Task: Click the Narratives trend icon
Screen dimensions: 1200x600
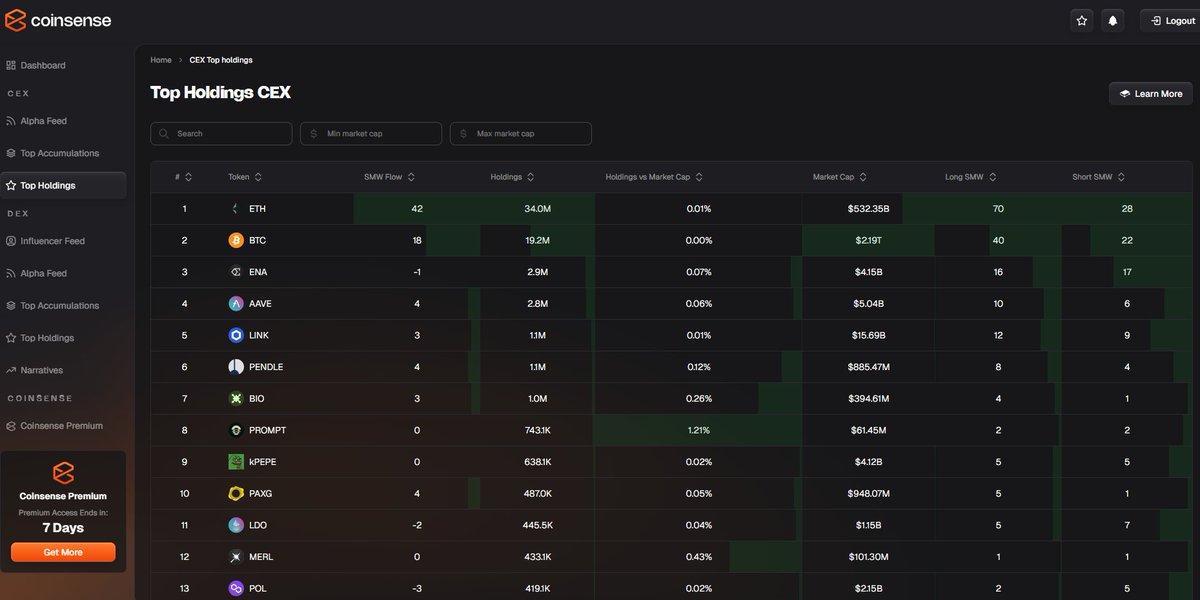Action: click(11, 370)
